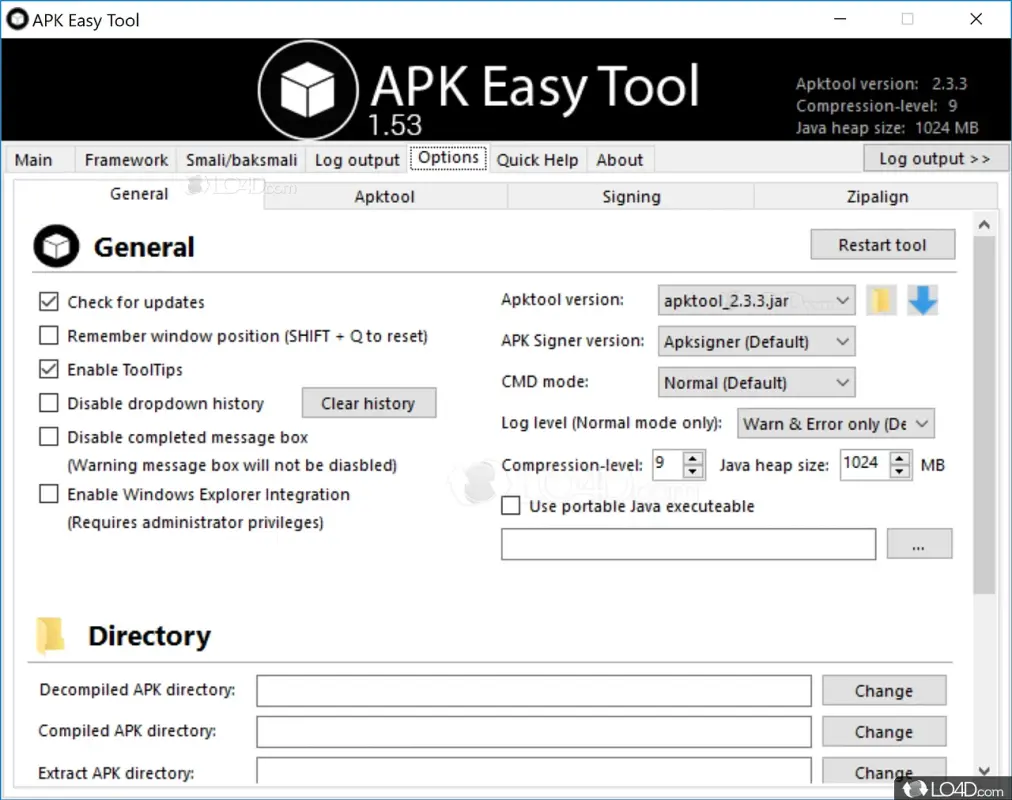This screenshot has height=800, width=1012.
Task: Click the Decompiled APK directory field
Action: click(x=534, y=691)
